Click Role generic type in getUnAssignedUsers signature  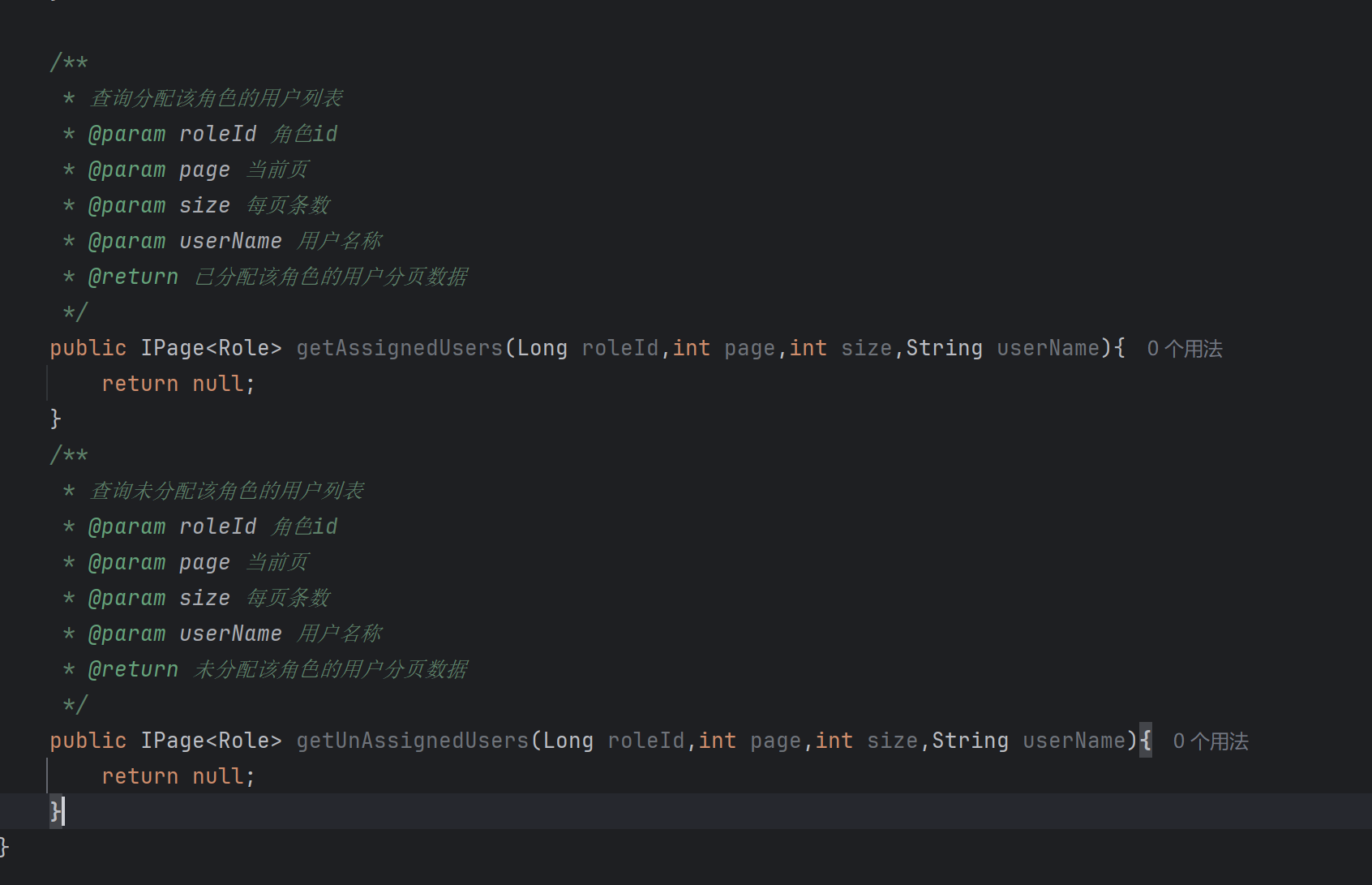point(243,741)
